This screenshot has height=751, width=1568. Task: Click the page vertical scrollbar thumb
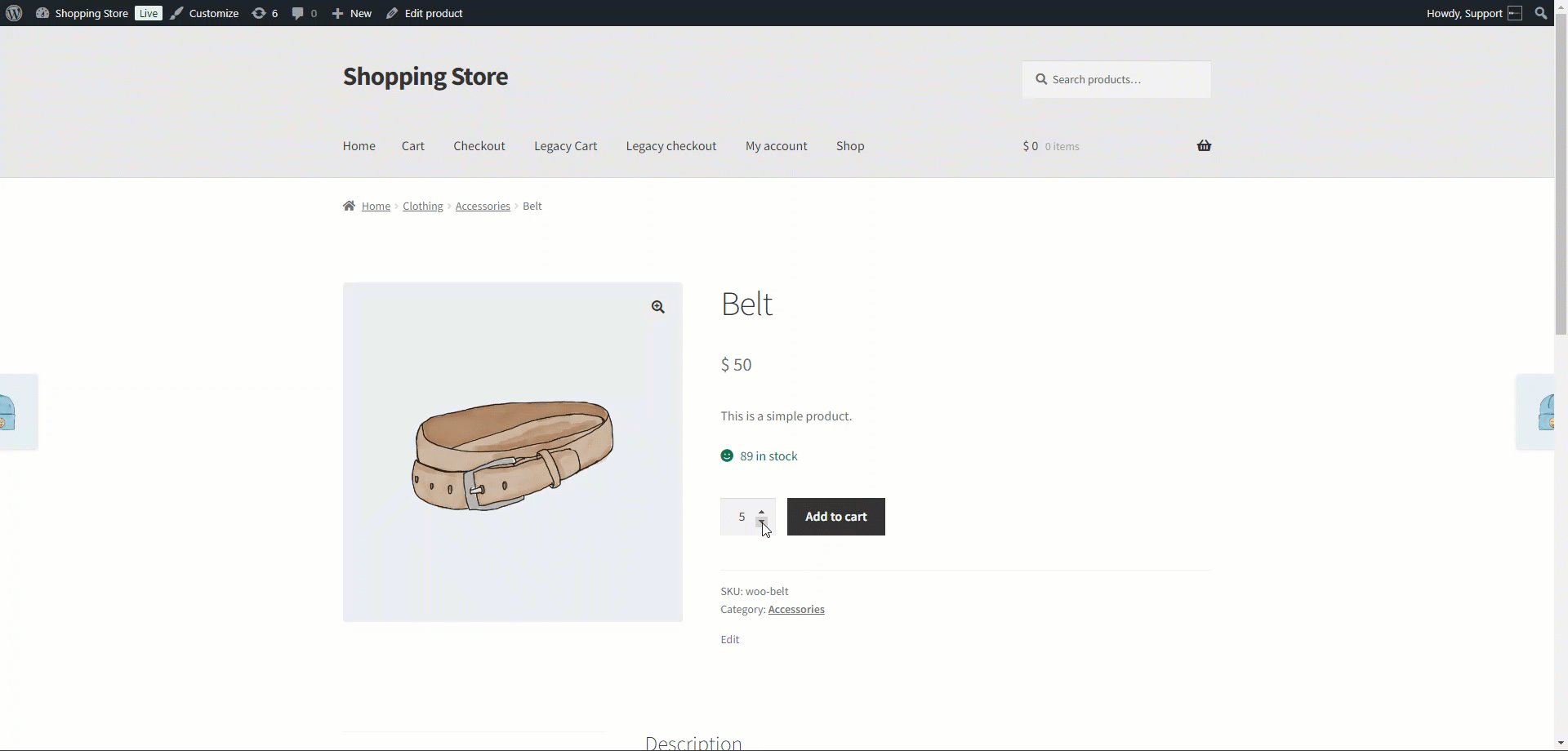[1561, 180]
